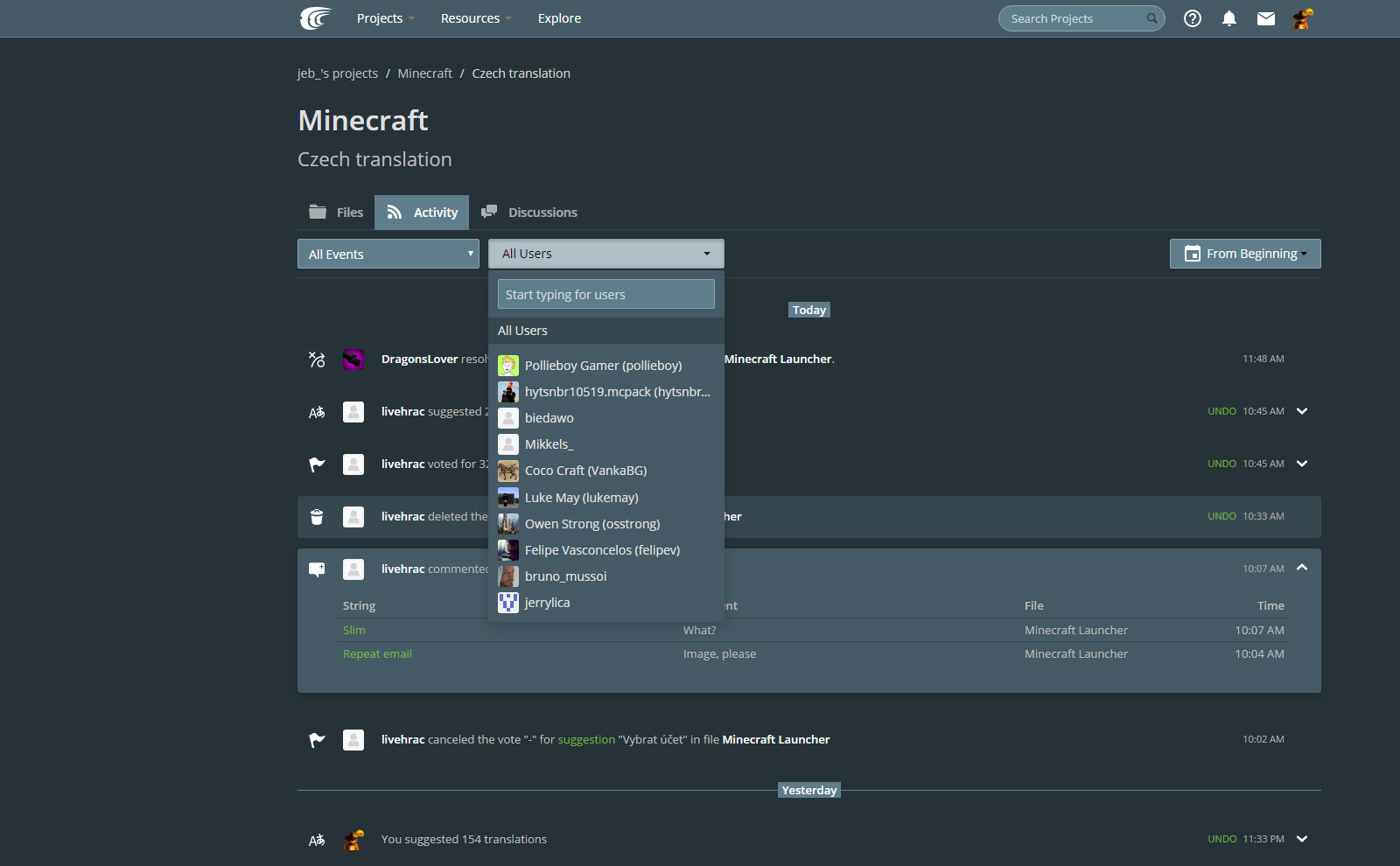Go to Explore
The width and height of the screenshot is (1400, 866).
click(x=559, y=18)
